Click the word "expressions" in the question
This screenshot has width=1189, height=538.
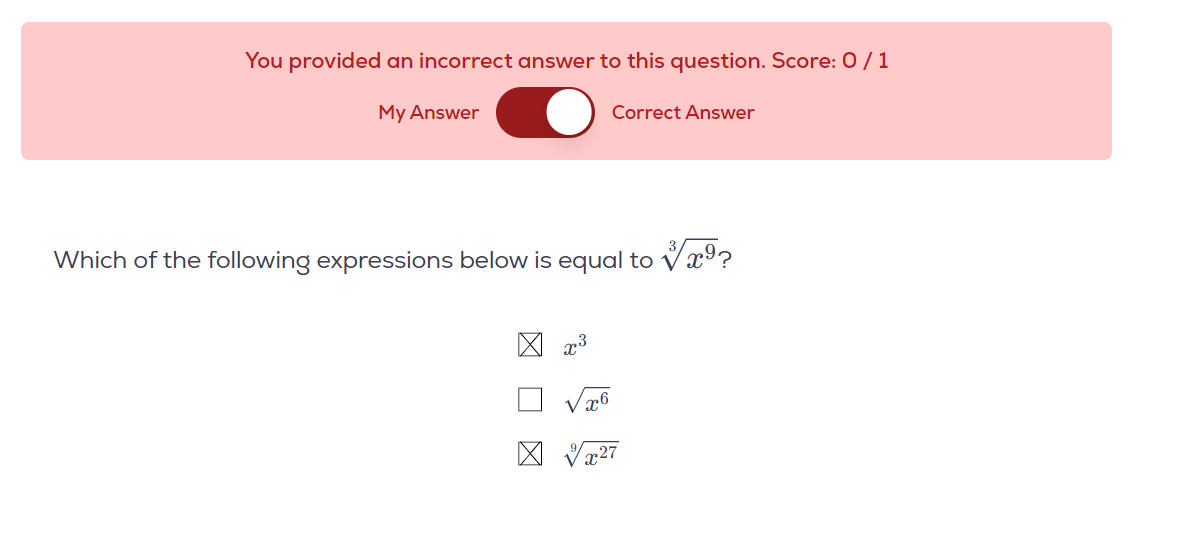click(385, 261)
